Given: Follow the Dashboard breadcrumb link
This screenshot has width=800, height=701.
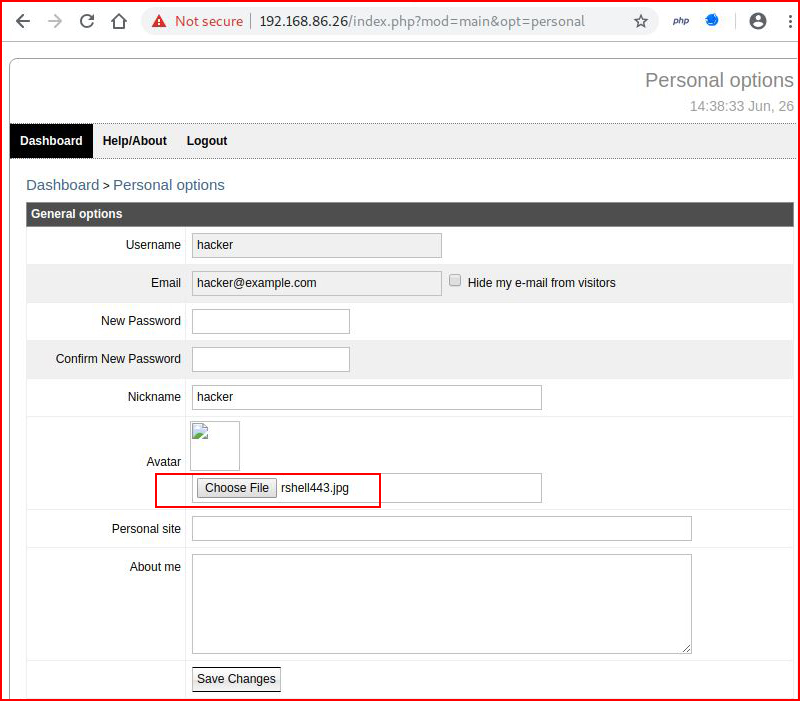Looking at the screenshot, I should coord(63,185).
